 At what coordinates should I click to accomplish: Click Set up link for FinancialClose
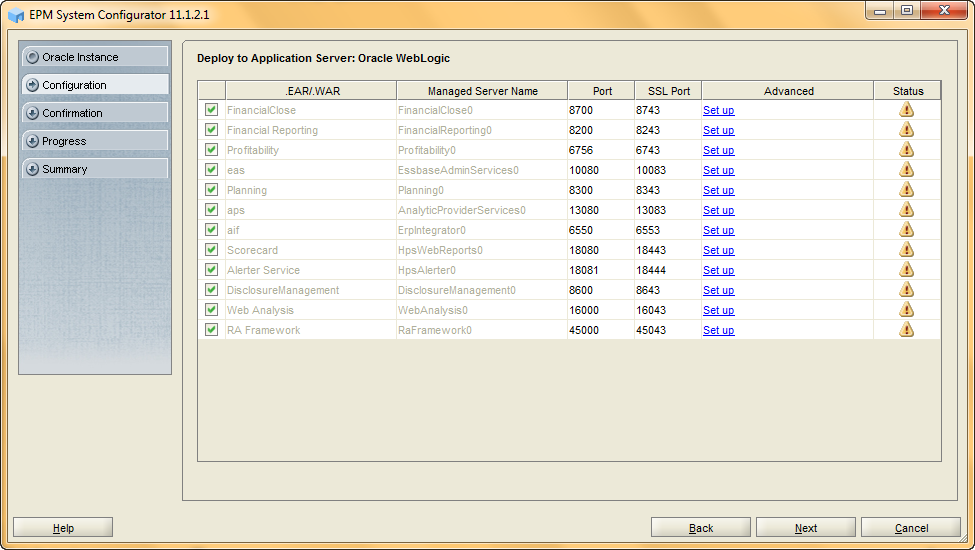point(718,110)
